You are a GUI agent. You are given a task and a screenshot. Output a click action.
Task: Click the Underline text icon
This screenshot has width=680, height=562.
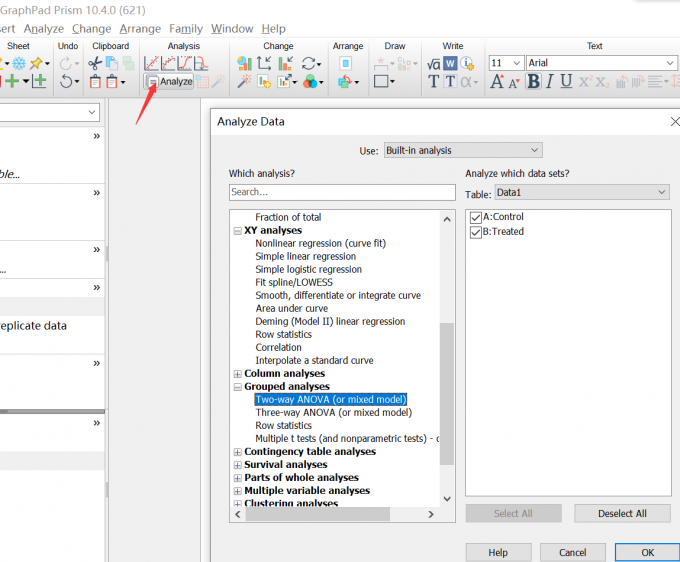[567, 82]
